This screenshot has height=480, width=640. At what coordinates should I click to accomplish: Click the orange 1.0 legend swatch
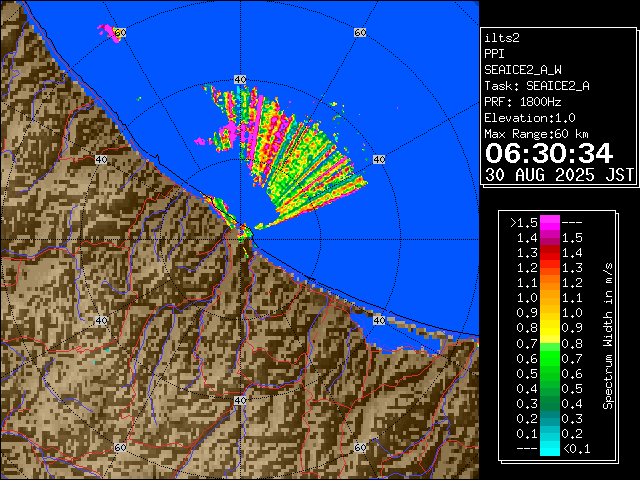(549, 297)
